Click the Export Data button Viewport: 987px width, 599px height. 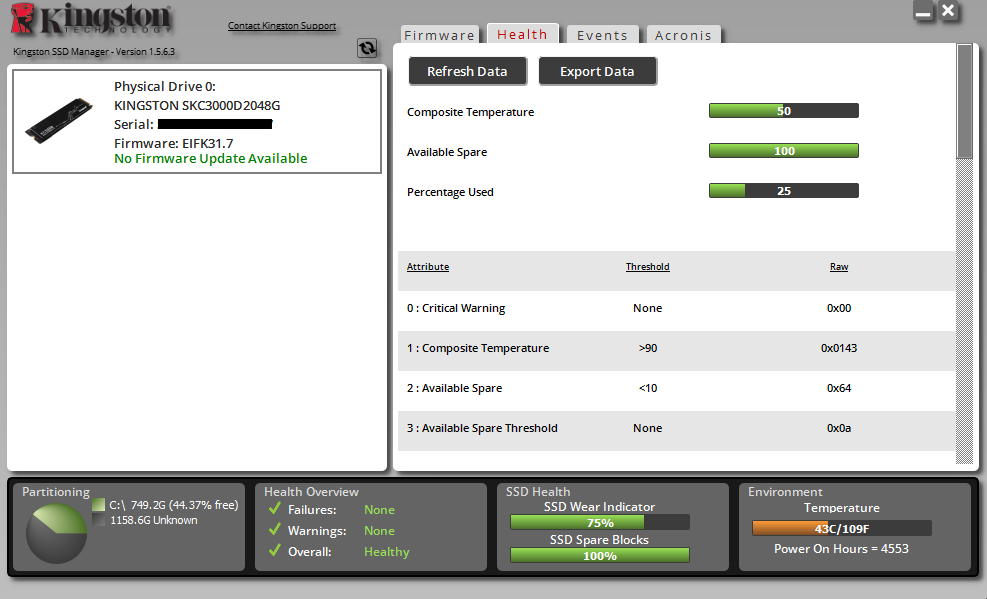click(x=597, y=72)
